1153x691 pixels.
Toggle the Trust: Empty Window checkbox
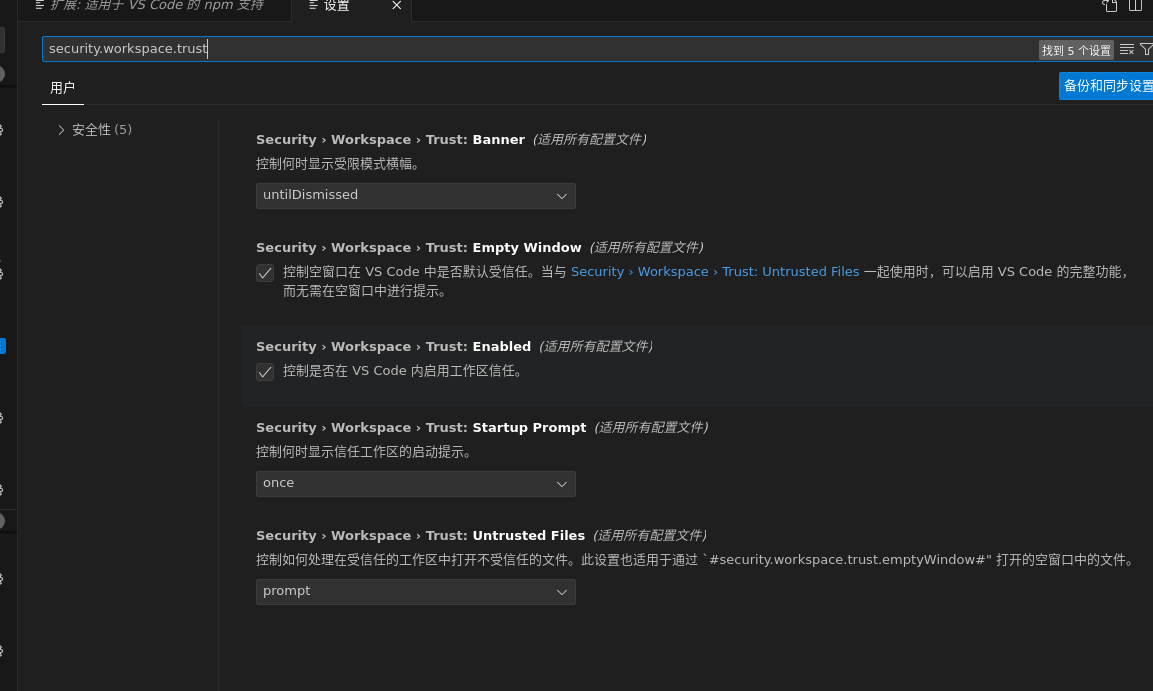click(265, 273)
